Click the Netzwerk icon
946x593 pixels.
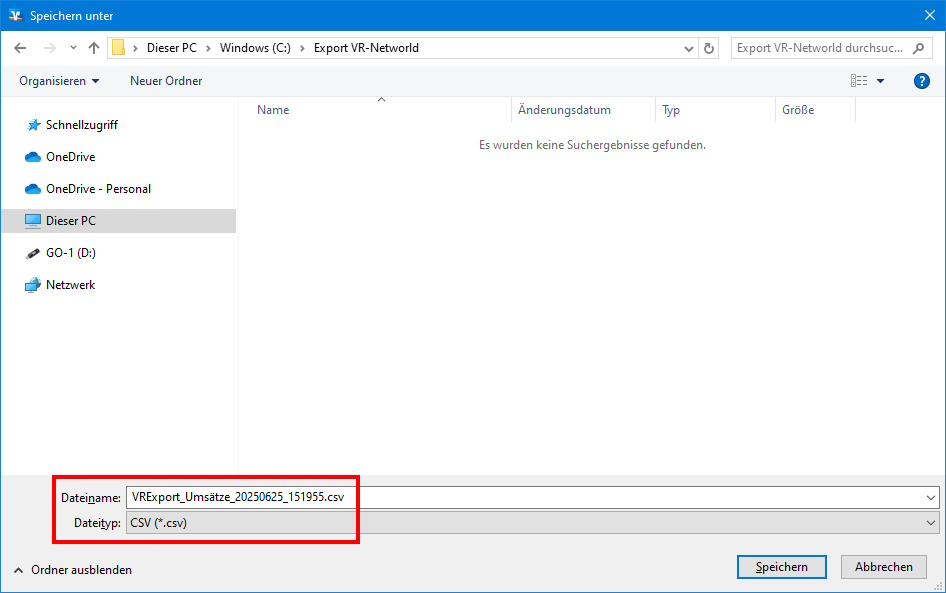pos(33,285)
